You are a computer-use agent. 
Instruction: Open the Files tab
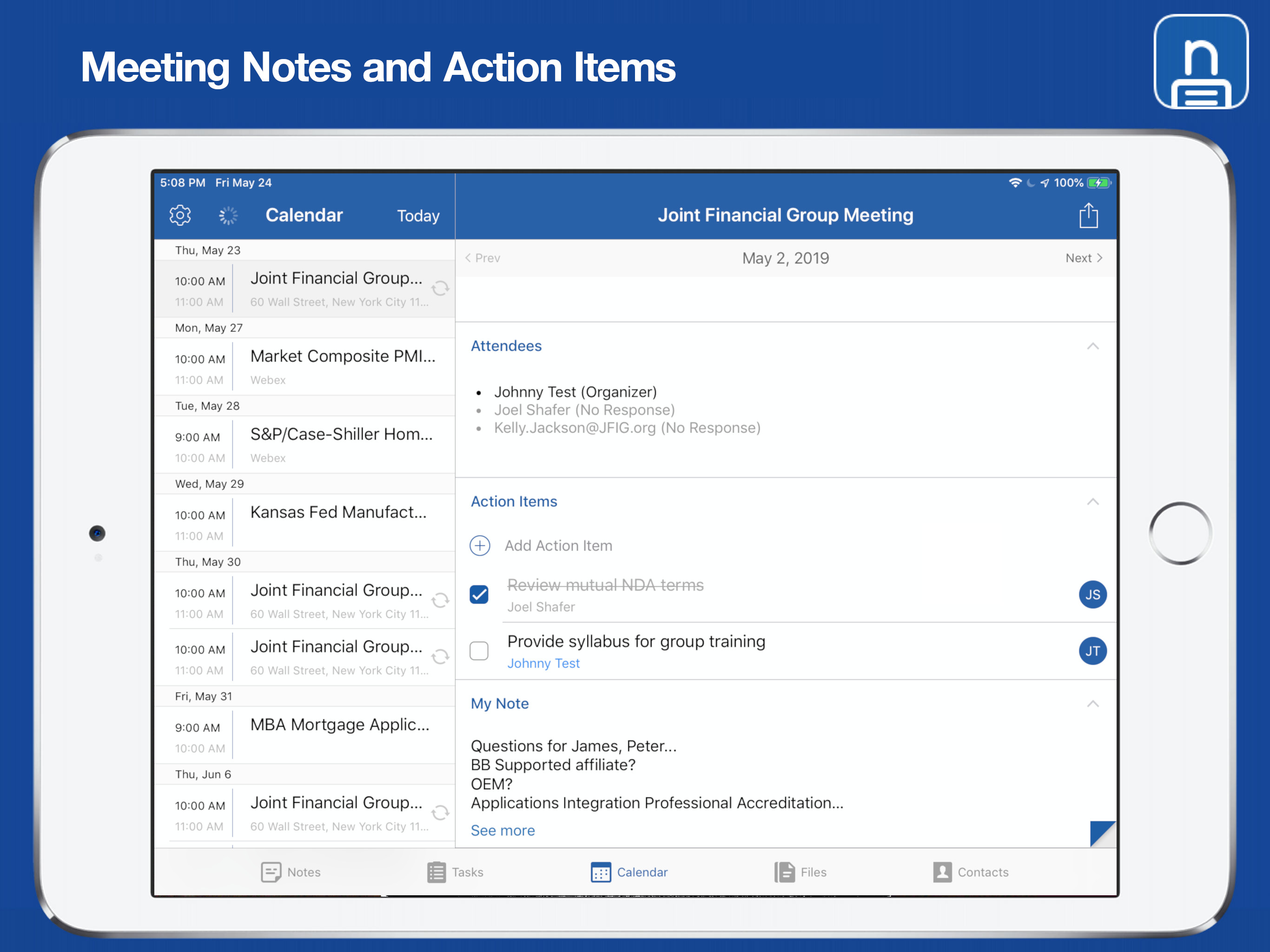[800, 872]
